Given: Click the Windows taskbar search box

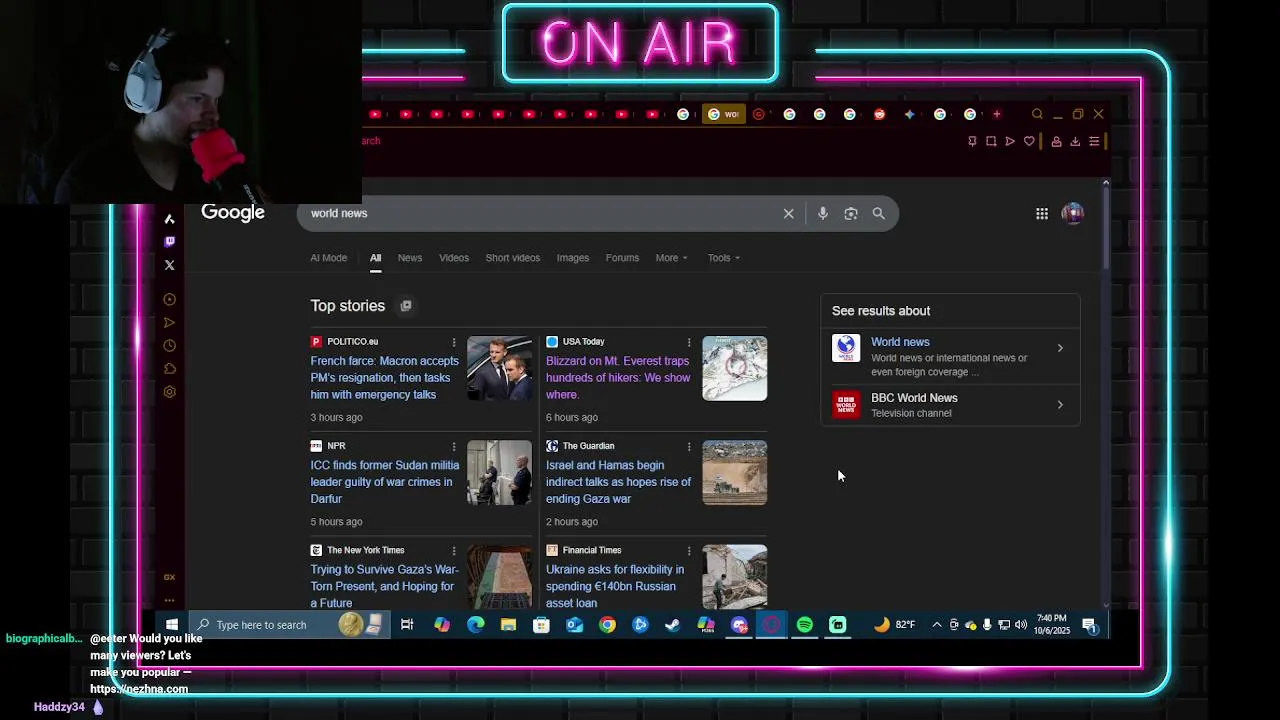Looking at the screenshot, I should click(287, 625).
